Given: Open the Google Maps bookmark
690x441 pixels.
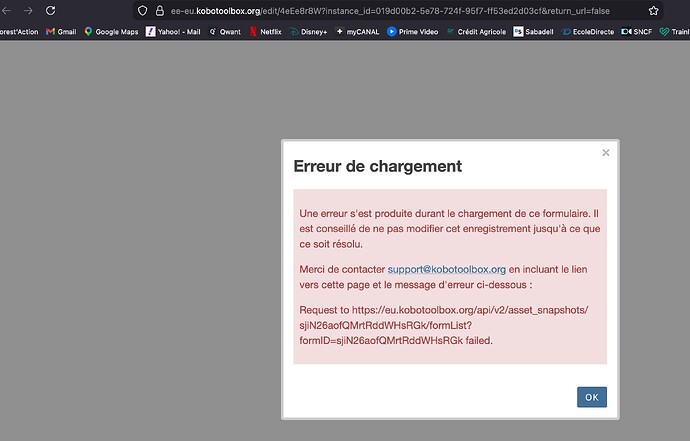Looking at the screenshot, I should click(x=110, y=31).
